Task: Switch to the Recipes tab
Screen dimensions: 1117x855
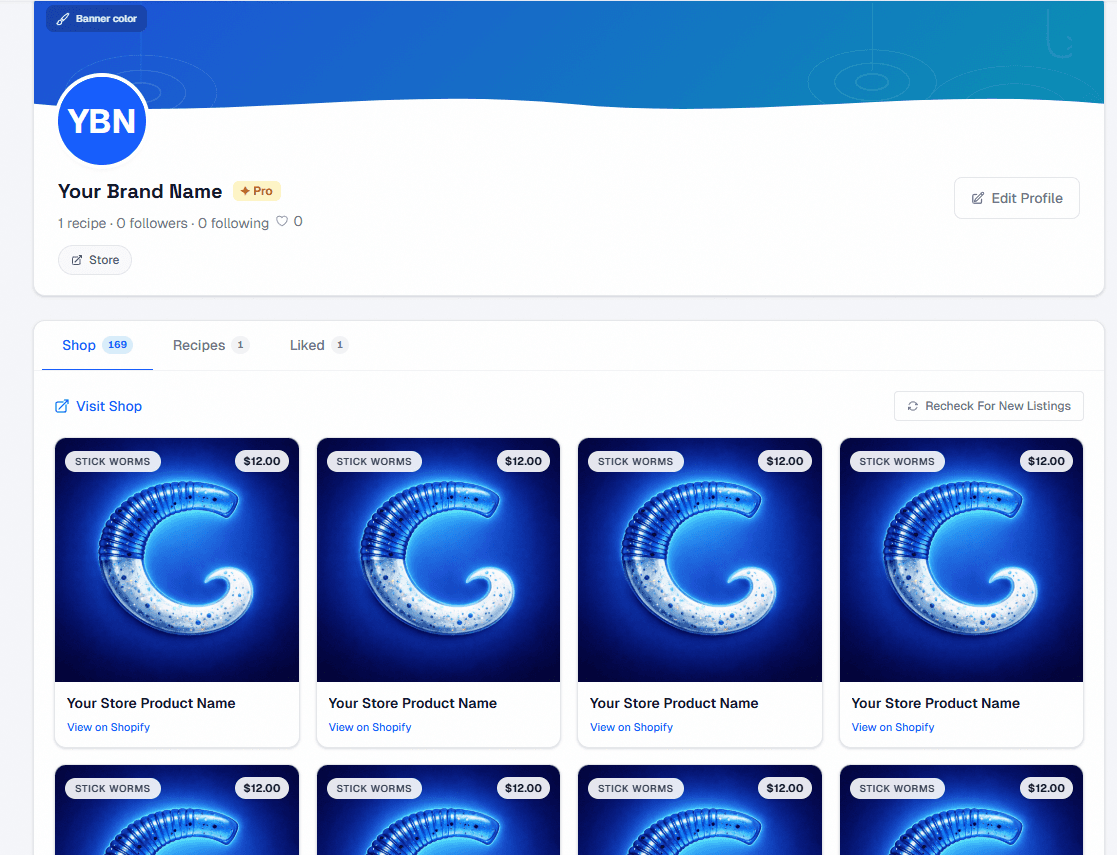Action: (x=199, y=345)
